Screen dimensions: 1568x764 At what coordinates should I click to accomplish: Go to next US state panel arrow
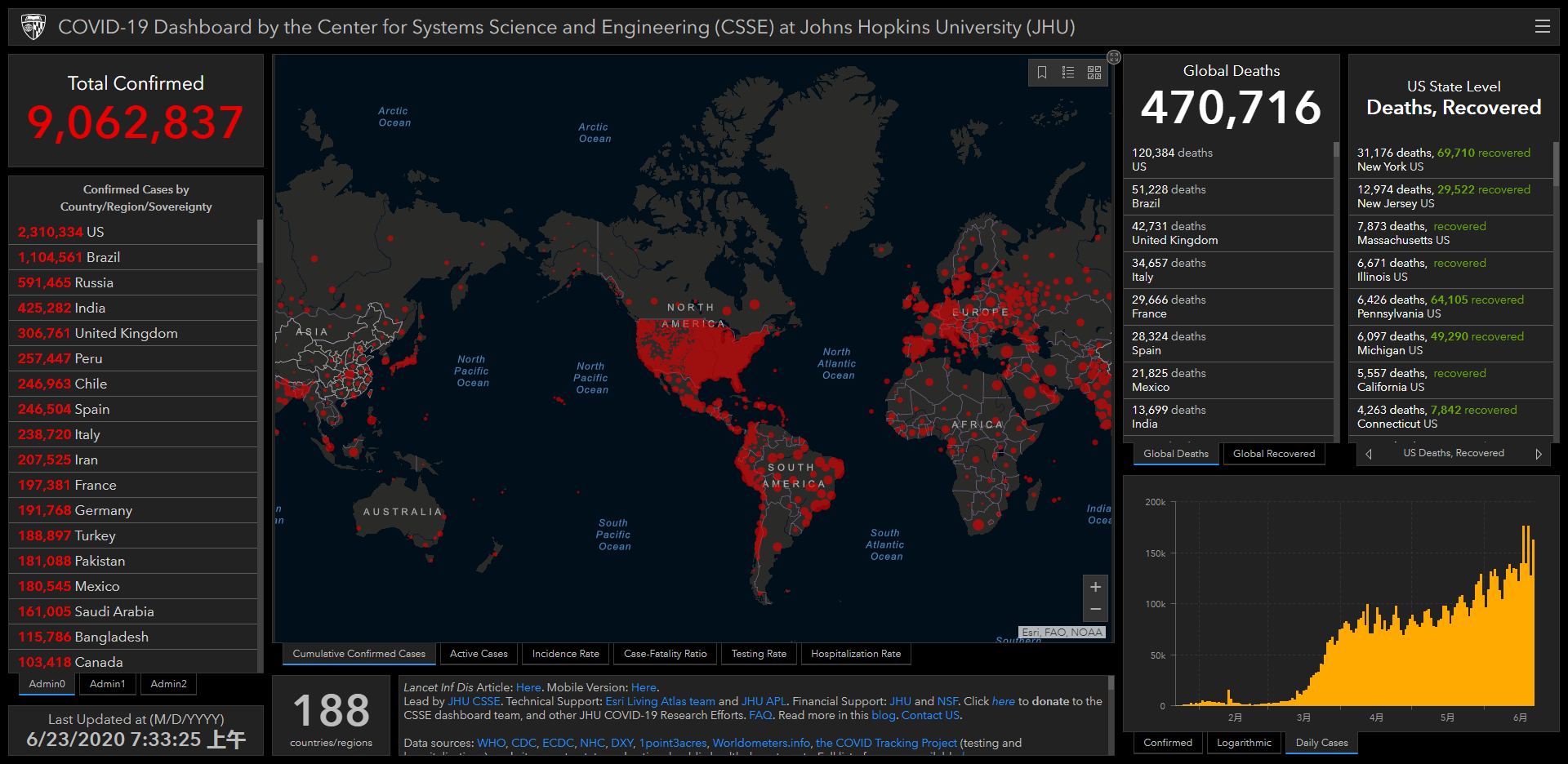coord(1538,454)
